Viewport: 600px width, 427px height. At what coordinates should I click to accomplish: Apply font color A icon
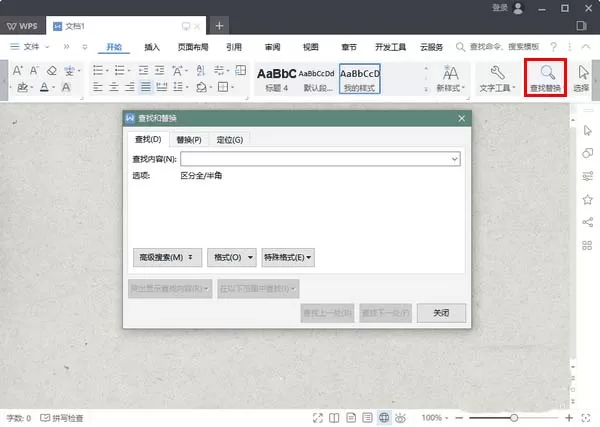point(44,88)
